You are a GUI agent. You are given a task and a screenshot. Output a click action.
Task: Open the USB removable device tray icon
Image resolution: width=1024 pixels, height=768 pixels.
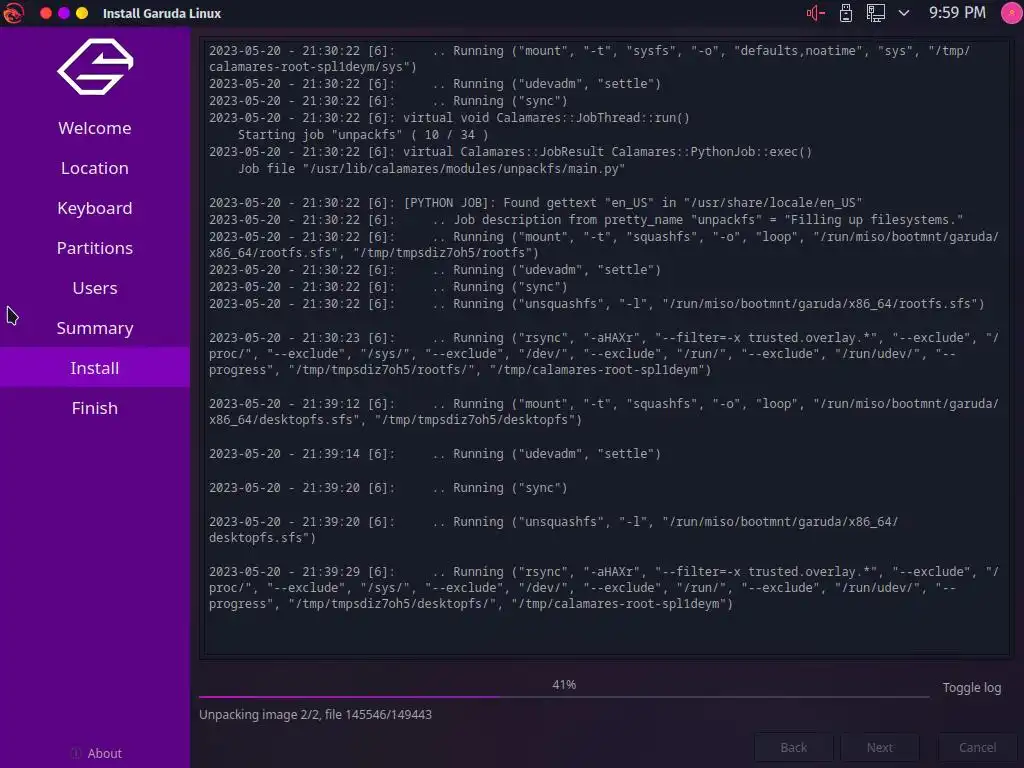[x=846, y=13]
